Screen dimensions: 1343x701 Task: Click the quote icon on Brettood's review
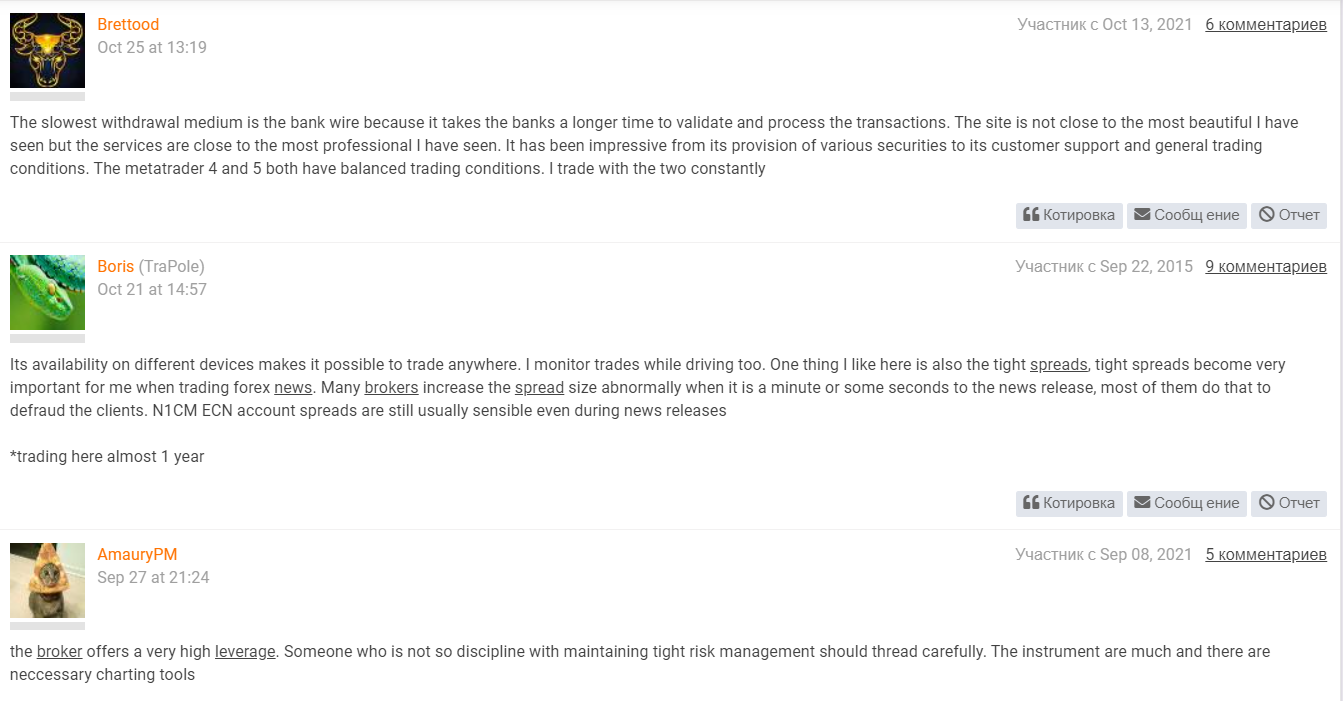click(1034, 215)
